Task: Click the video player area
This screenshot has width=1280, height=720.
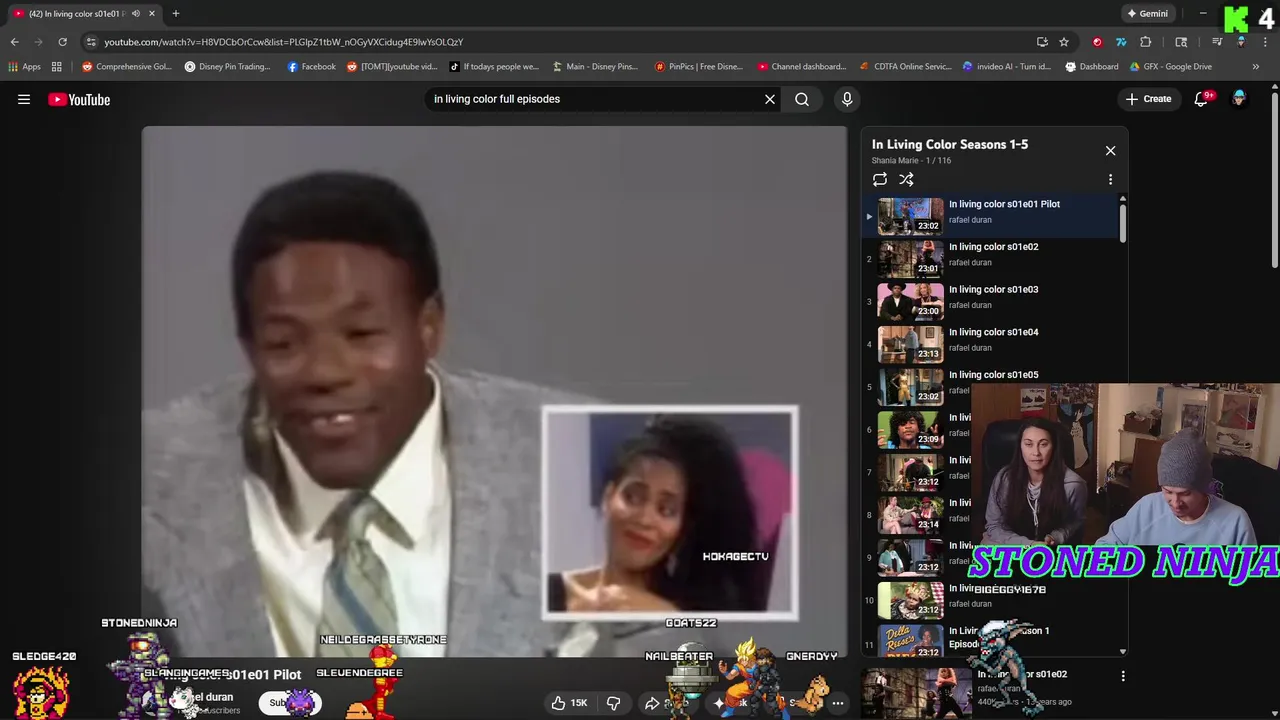Action: pyautogui.click(x=494, y=390)
